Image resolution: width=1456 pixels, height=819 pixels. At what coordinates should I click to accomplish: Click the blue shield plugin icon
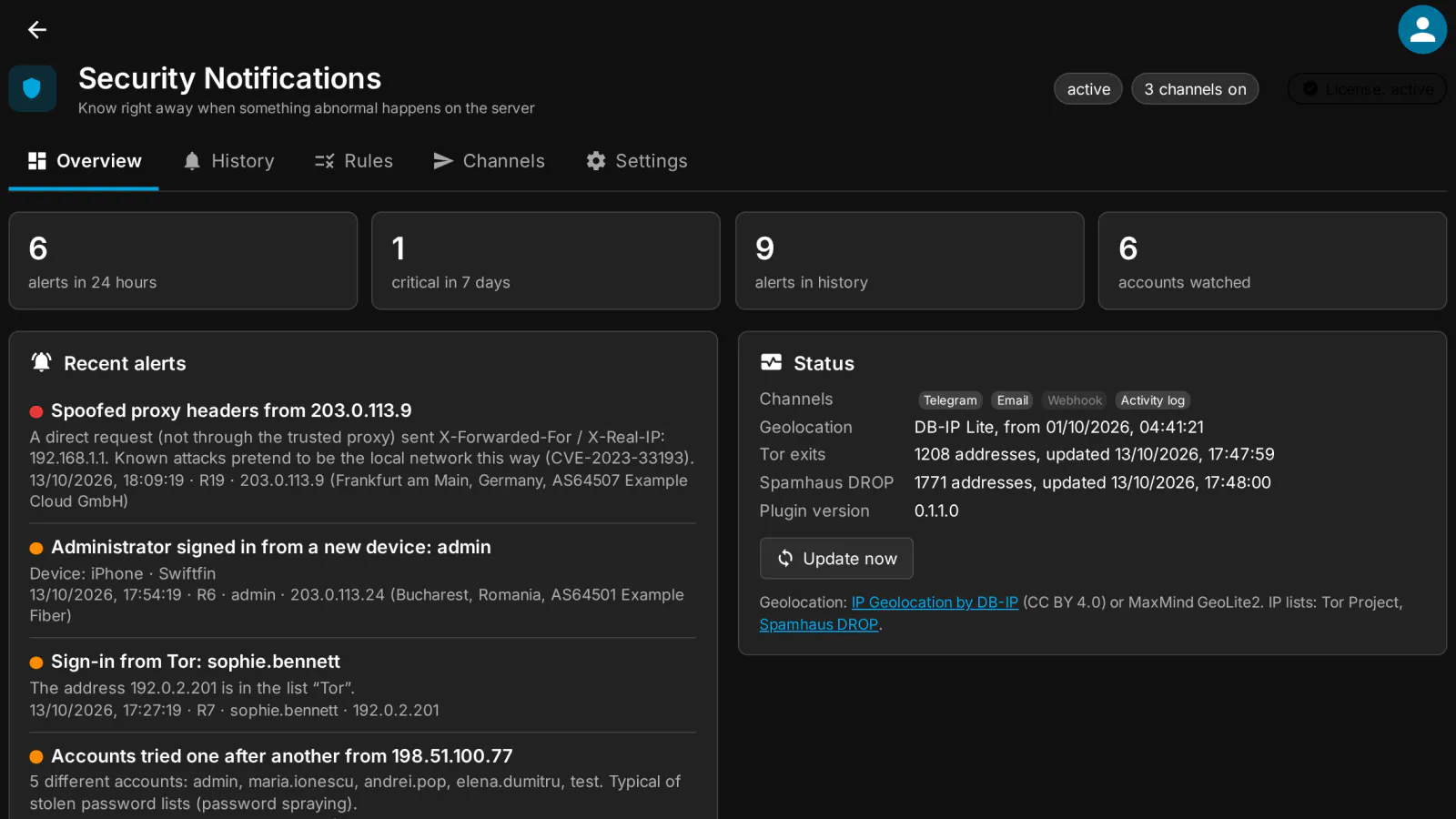click(33, 88)
